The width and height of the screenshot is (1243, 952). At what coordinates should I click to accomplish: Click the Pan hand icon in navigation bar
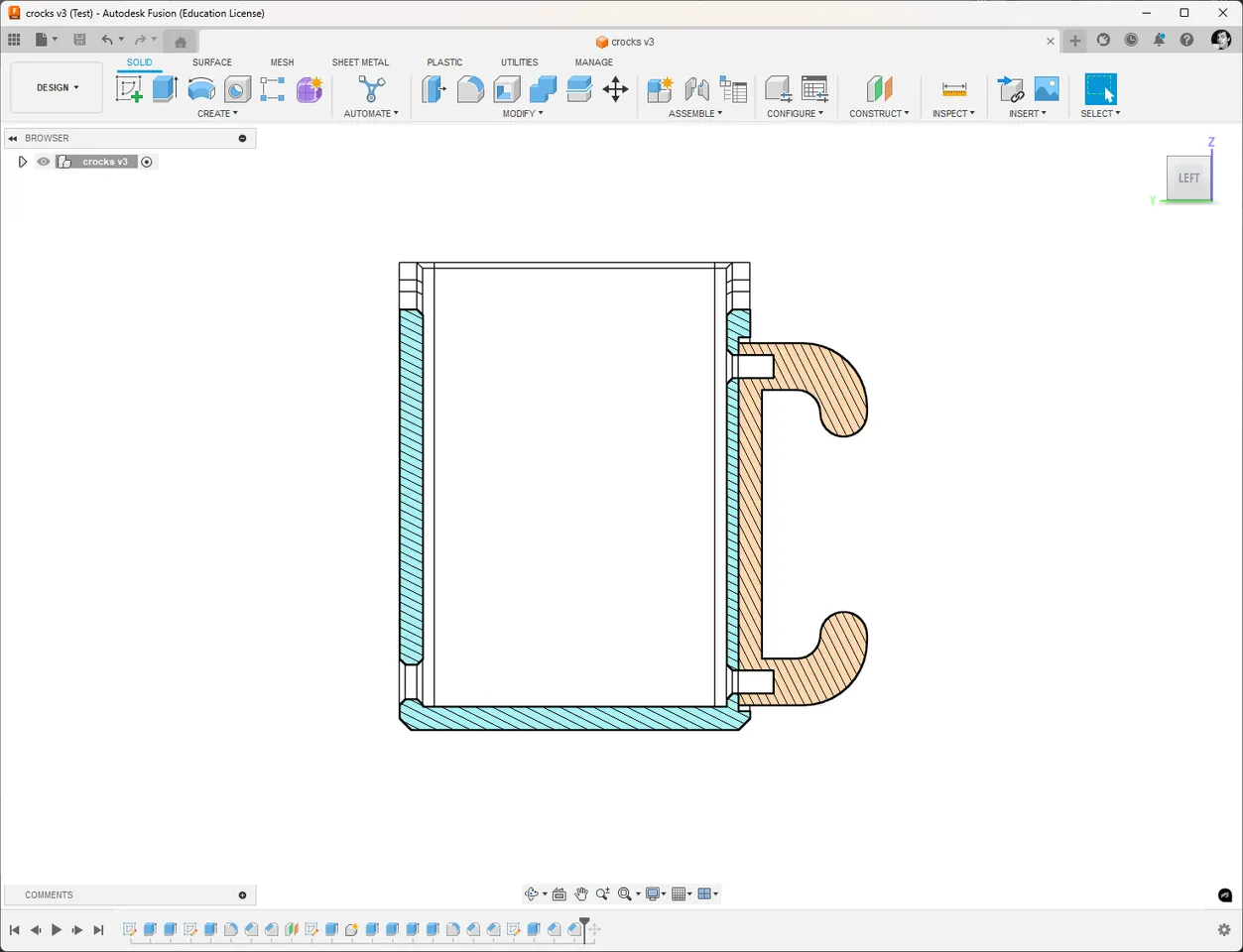[x=581, y=893]
